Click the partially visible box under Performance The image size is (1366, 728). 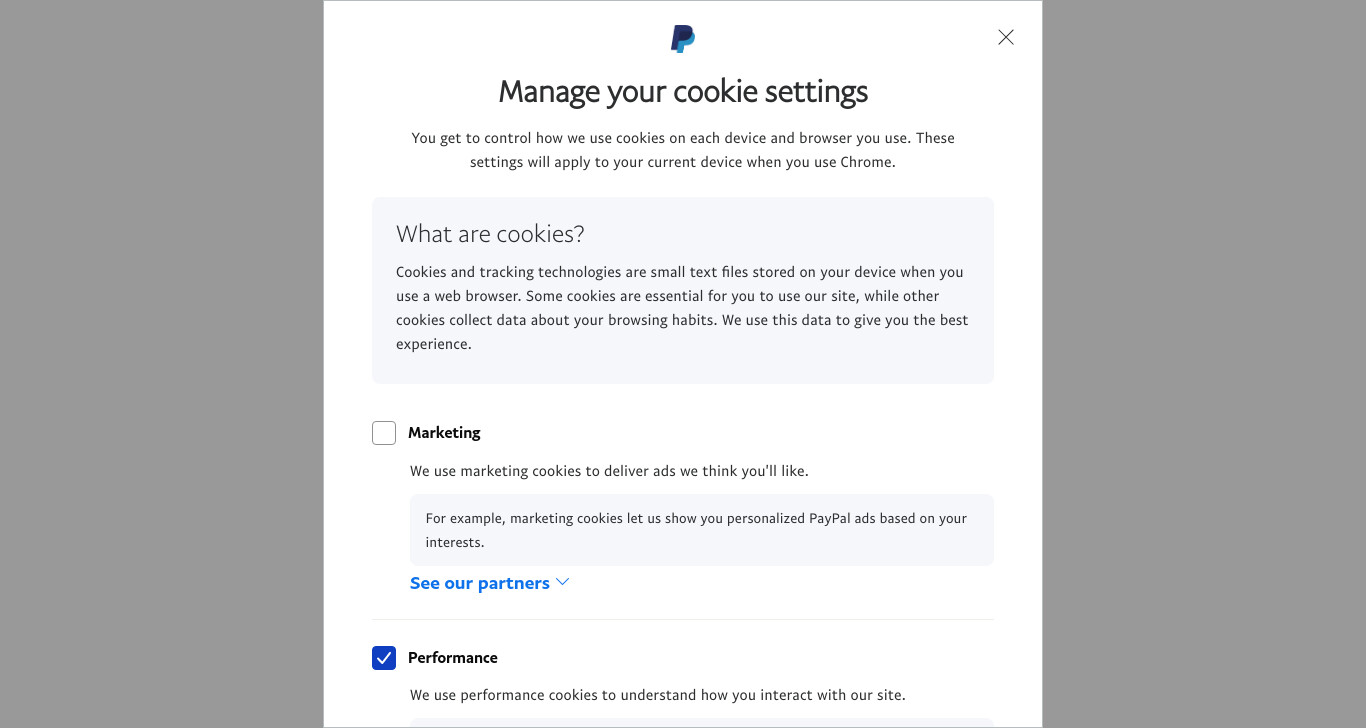(x=702, y=723)
